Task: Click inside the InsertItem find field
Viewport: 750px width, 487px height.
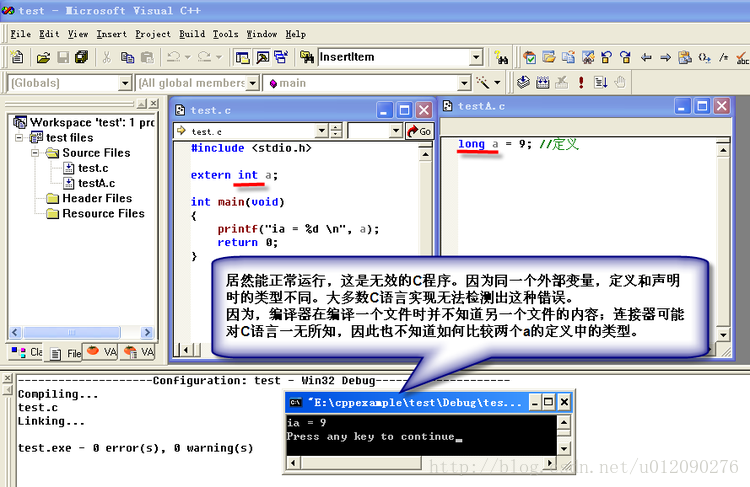Action: coord(394,57)
